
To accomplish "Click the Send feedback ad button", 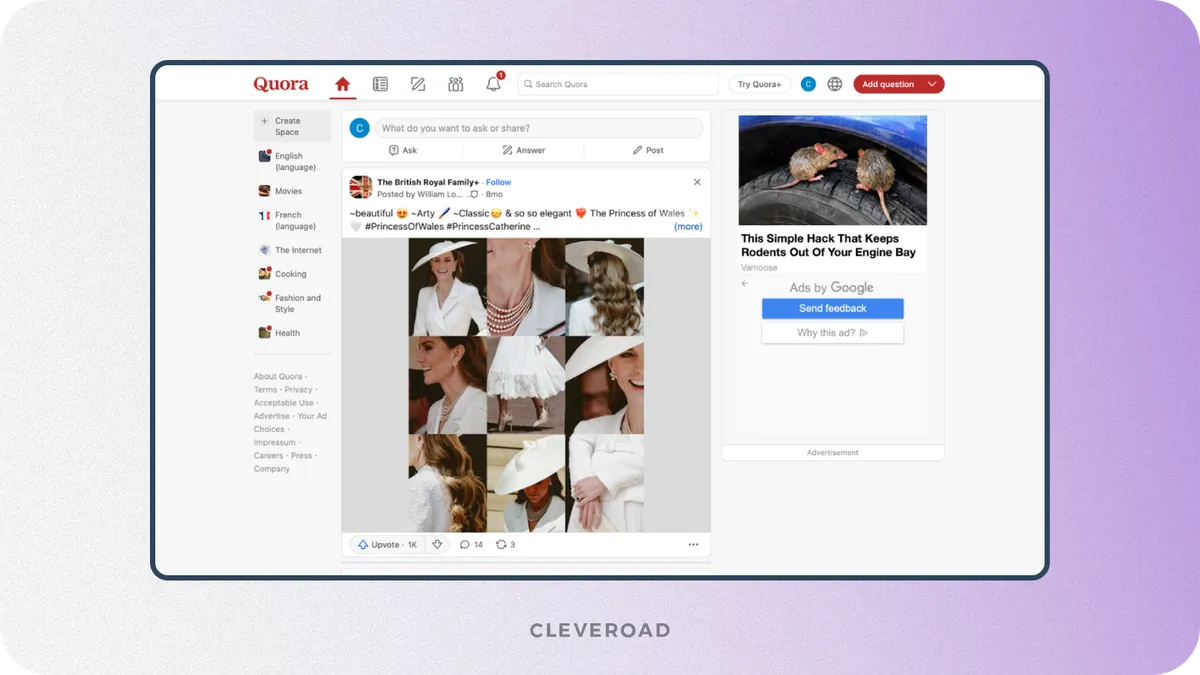I will pos(832,308).
